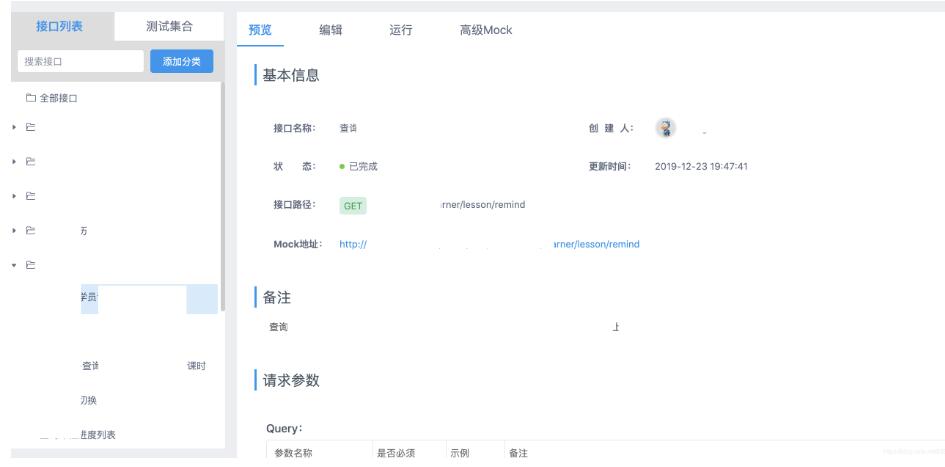The height and width of the screenshot is (467, 945).
Task: Switch to the 接口列表 tab
Action: 59,26
